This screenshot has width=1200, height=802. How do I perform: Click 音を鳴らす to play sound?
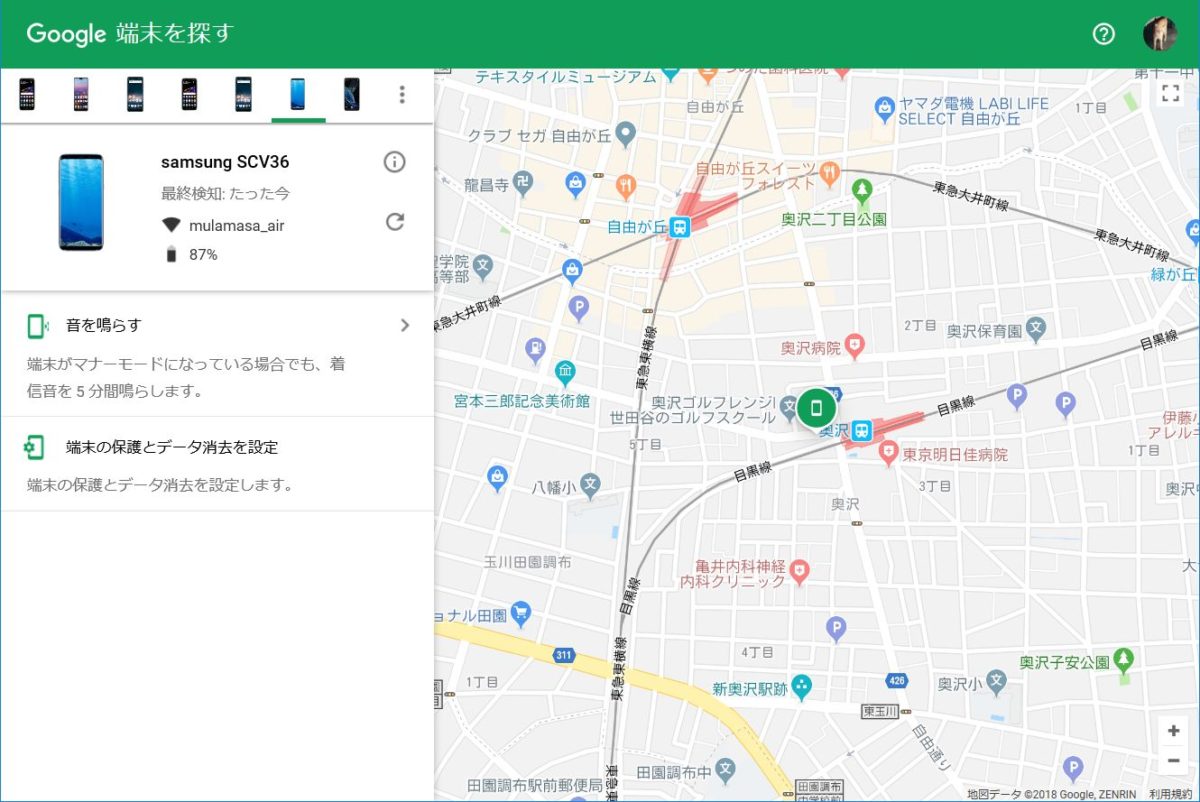click(x=104, y=325)
